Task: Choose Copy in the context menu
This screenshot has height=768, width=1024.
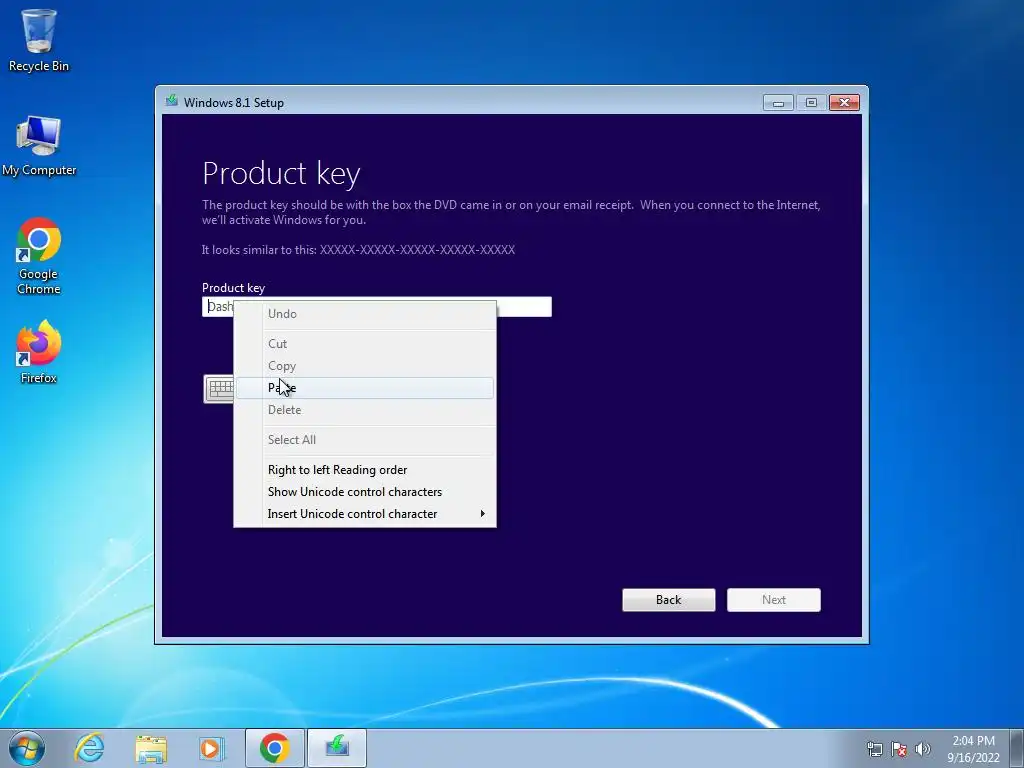Action: click(x=364, y=366)
